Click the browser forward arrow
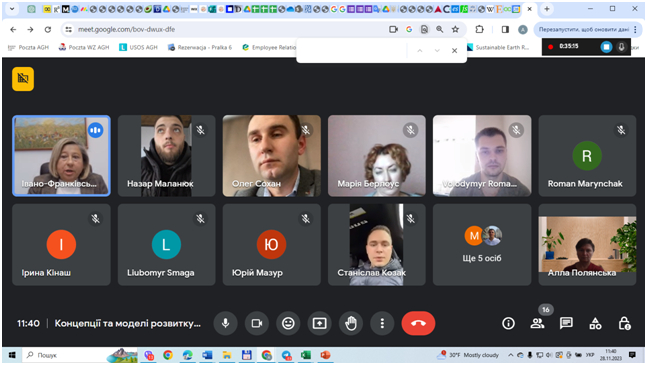Image resolution: width=647 pixels, height=365 pixels. point(30,29)
